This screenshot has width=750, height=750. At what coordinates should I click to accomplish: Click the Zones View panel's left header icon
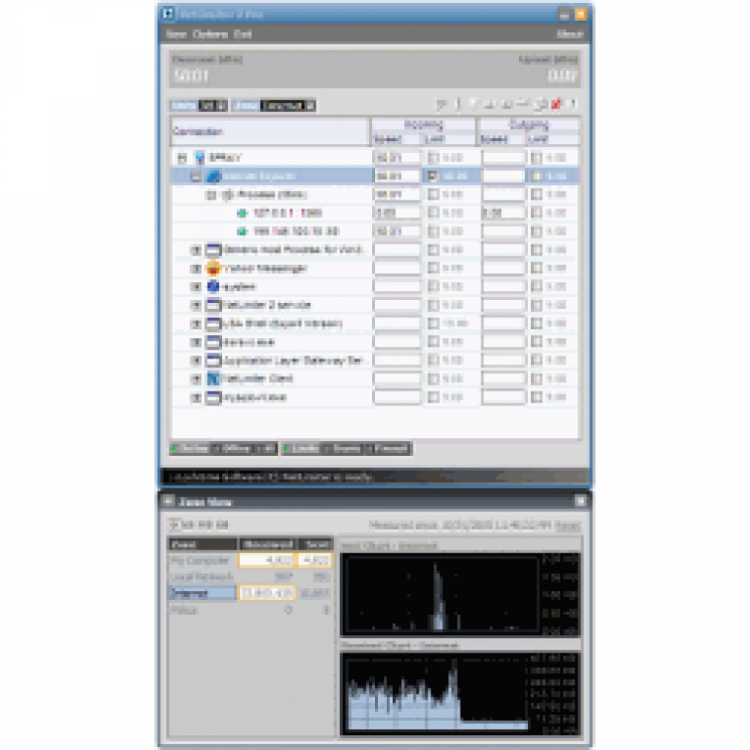(x=168, y=501)
